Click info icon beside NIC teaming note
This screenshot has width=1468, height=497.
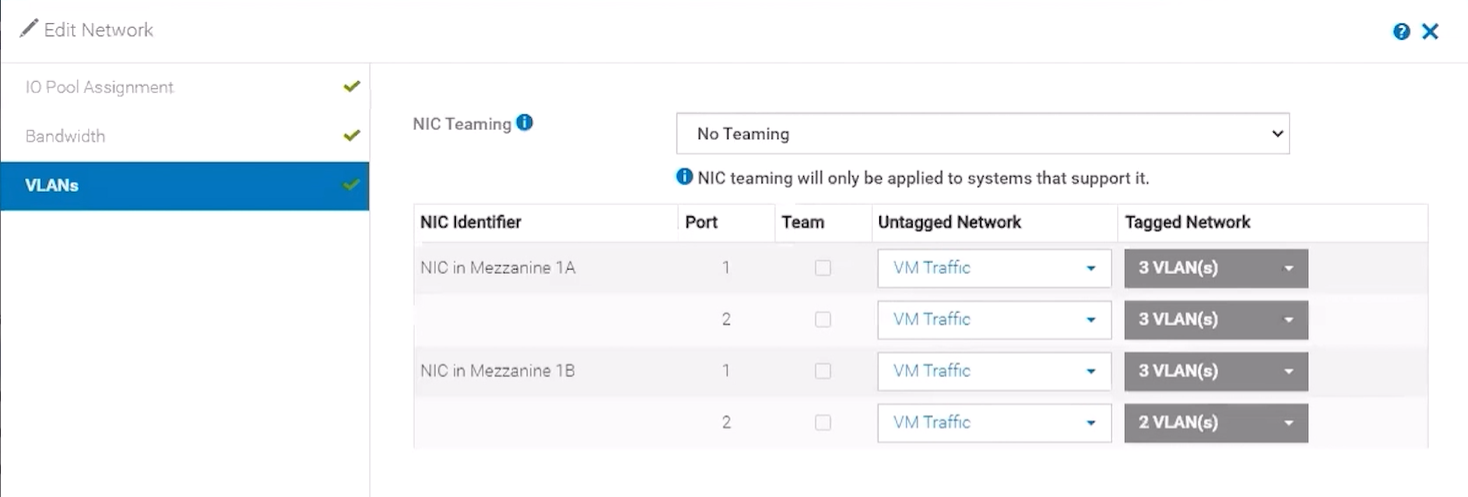pyautogui.click(x=685, y=177)
